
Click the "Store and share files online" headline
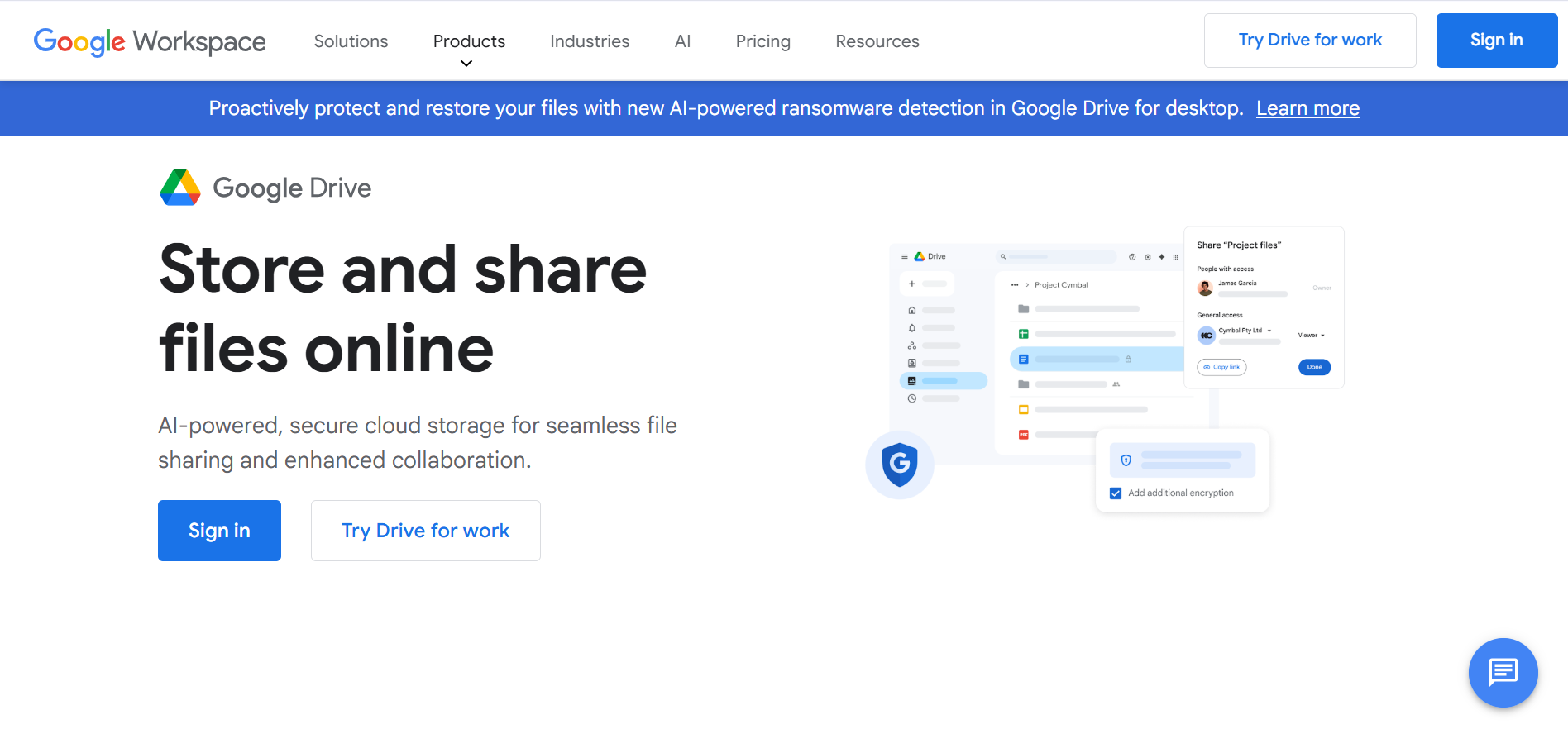[x=403, y=308]
